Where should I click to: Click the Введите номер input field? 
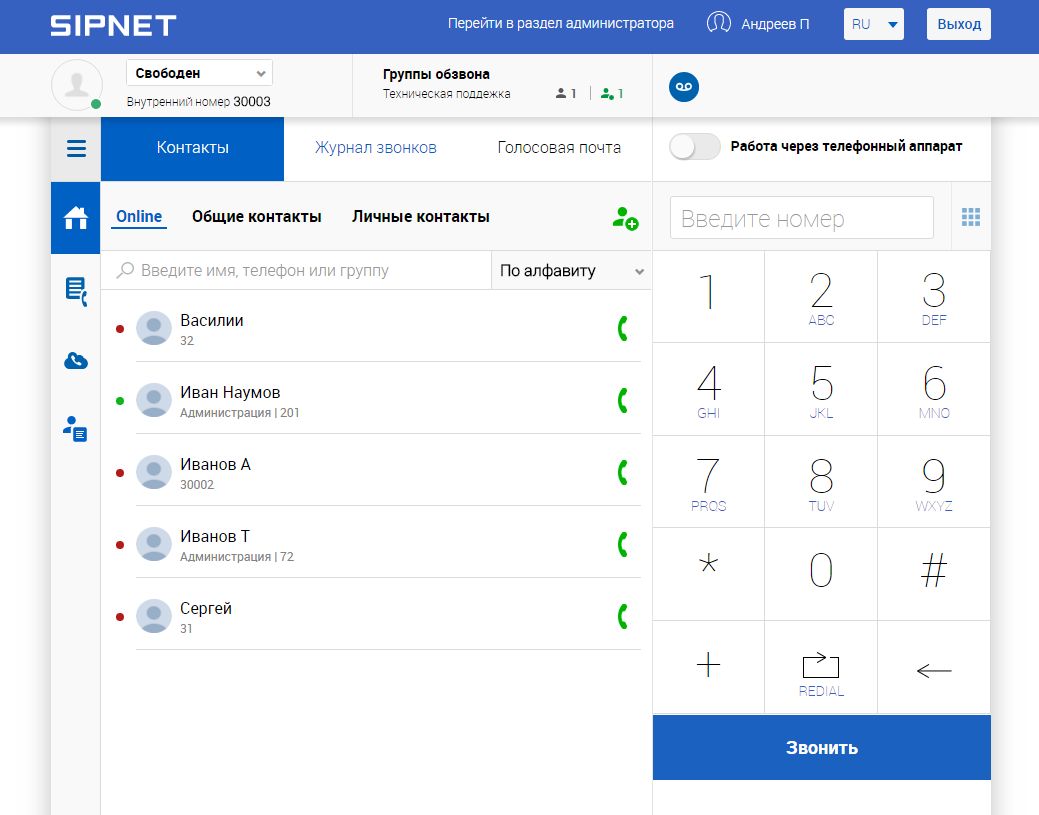801,218
